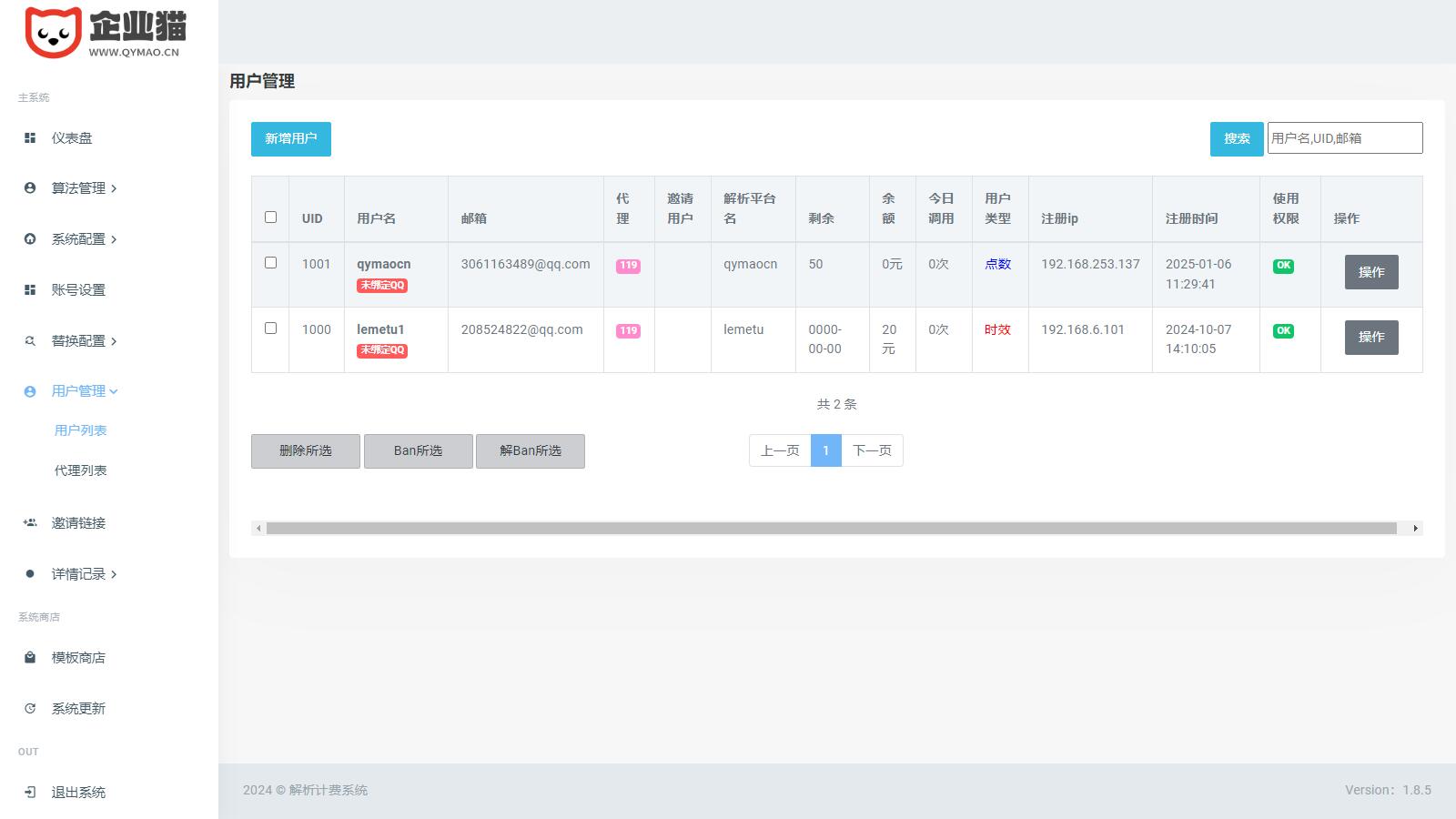Image resolution: width=1456 pixels, height=819 pixels.
Task: Expand the 系统配置 submenu
Action: (84, 239)
